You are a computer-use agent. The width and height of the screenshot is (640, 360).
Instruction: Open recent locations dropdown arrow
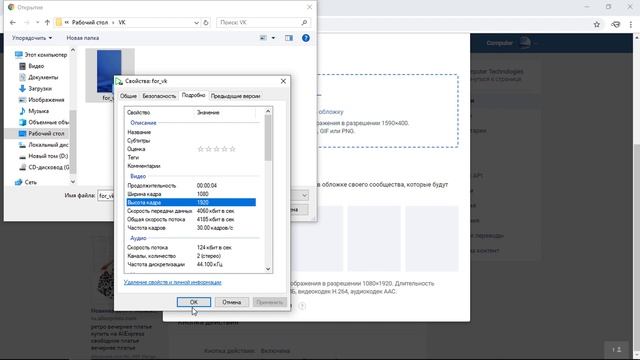pos(38,22)
